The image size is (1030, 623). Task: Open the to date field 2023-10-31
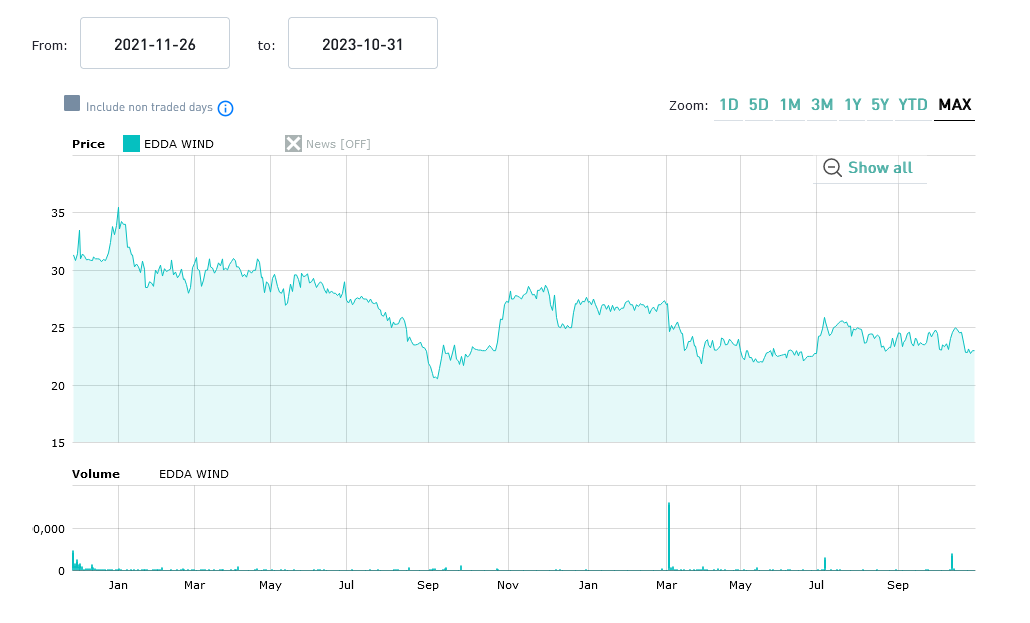363,44
